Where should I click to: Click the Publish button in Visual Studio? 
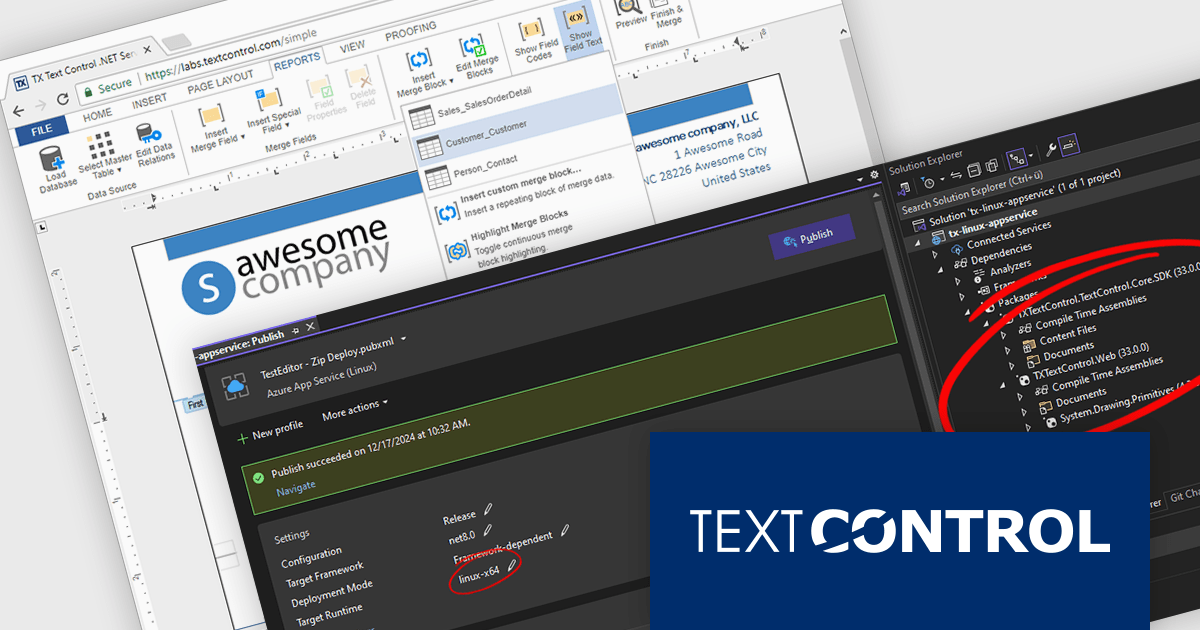(x=811, y=238)
